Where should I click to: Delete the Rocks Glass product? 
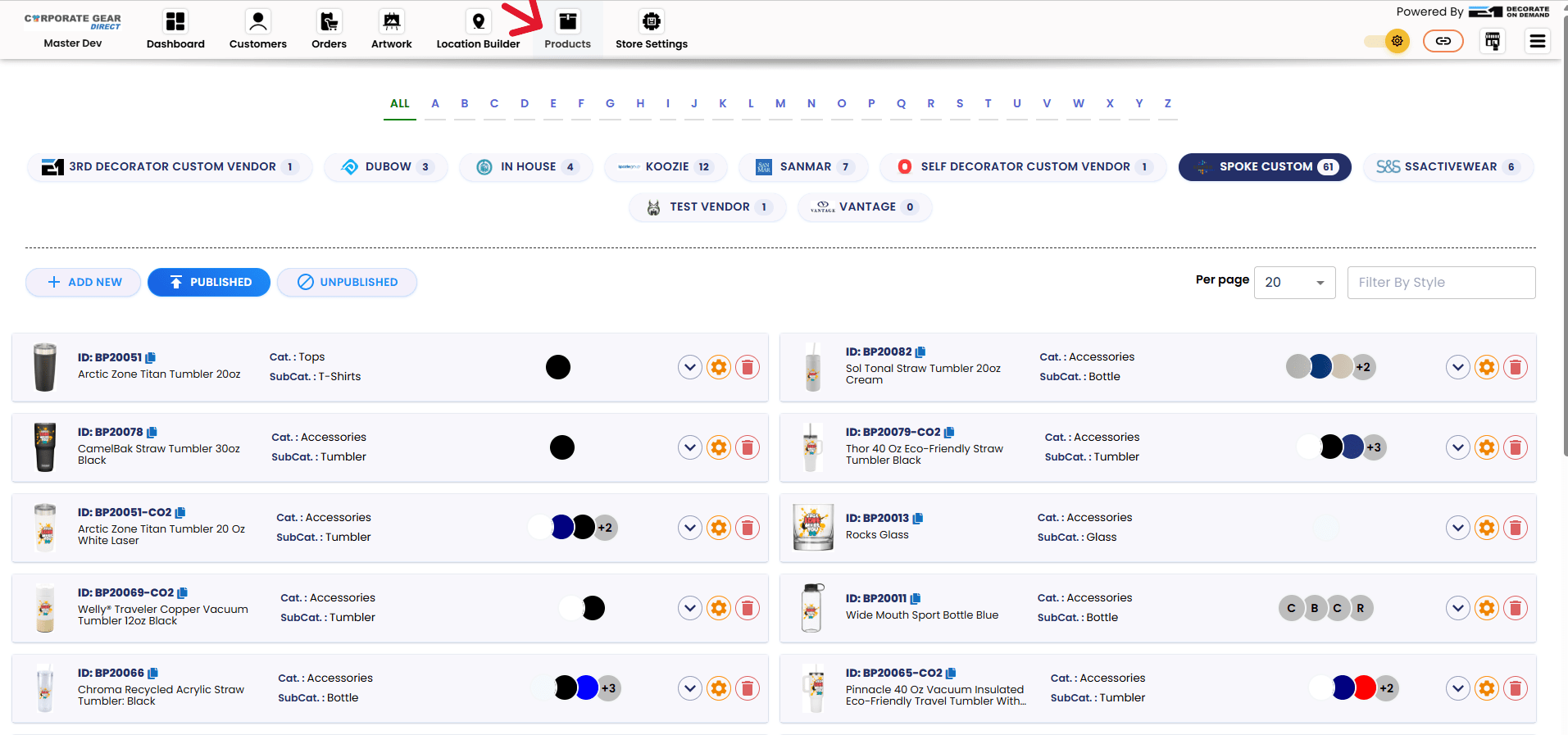pyautogui.click(x=1516, y=528)
